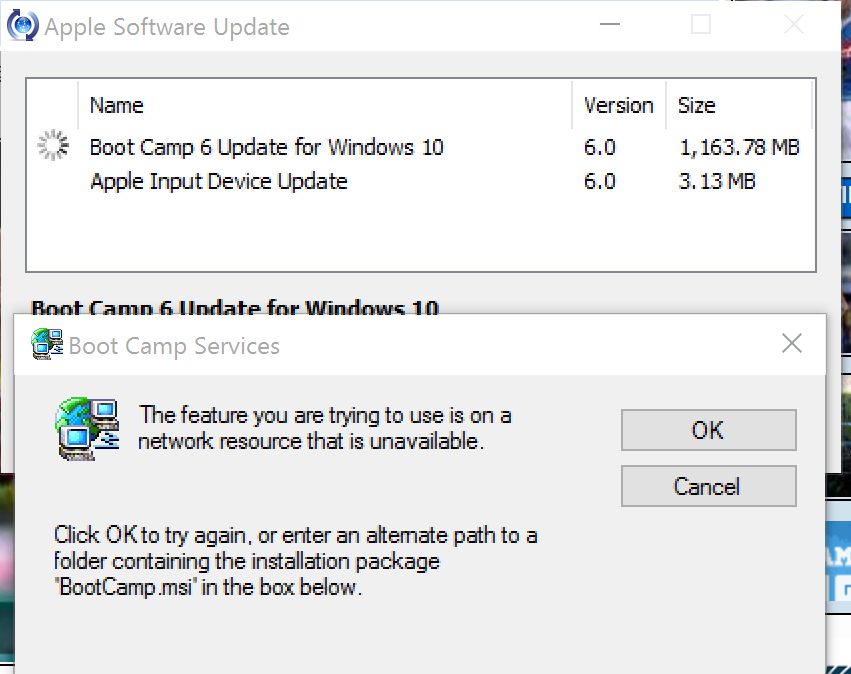Click the 1,163.78 MB size entry
This screenshot has width=851, height=674.
click(x=739, y=147)
